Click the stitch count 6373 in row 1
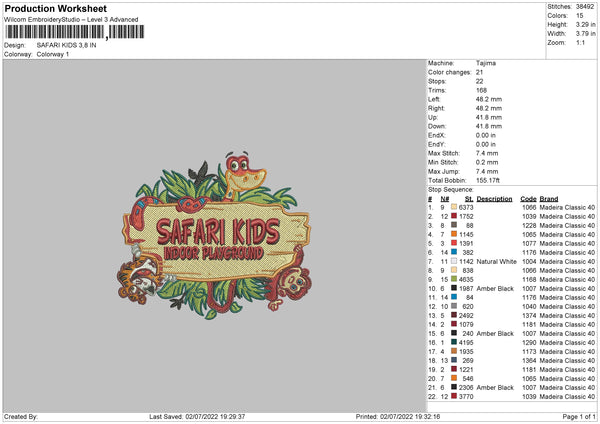Viewport: 600px width, 424px height. (466, 207)
